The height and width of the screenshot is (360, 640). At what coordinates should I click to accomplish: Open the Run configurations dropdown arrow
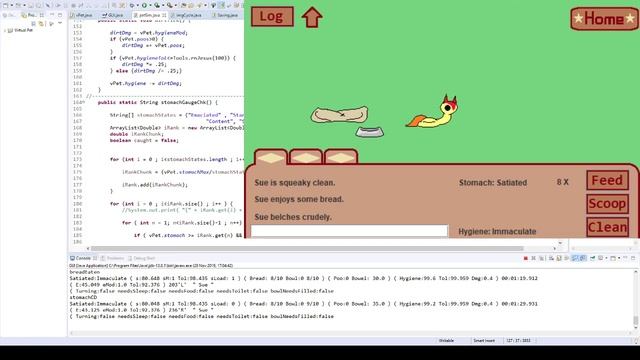pyautogui.click(x=150, y=5)
